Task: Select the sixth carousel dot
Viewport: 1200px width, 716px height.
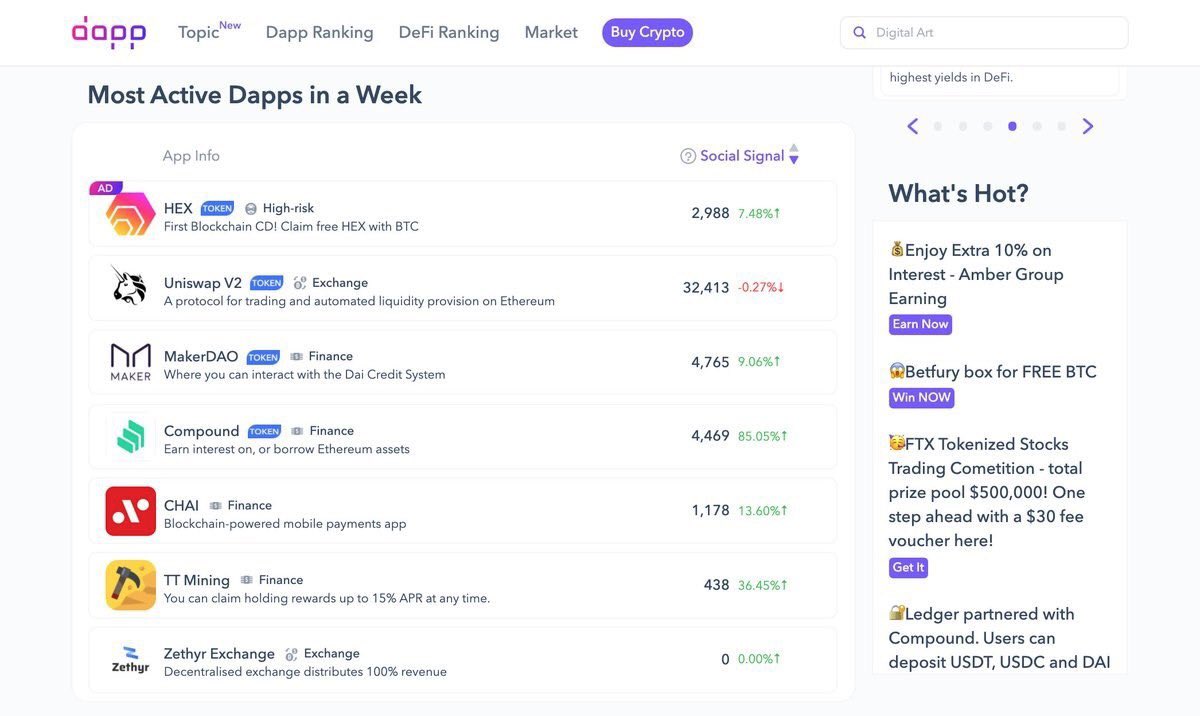Action: coord(1062,127)
